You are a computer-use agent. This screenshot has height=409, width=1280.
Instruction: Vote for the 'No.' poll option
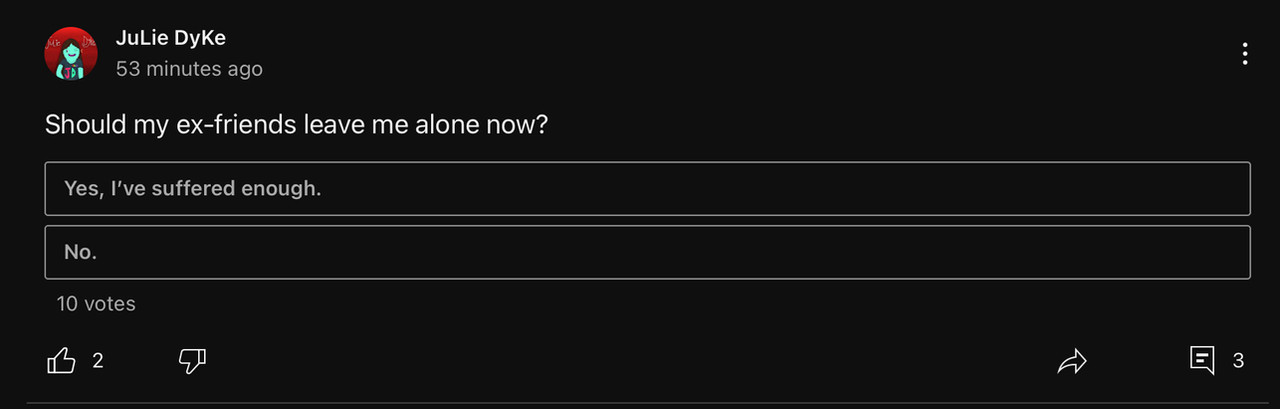point(647,252)
